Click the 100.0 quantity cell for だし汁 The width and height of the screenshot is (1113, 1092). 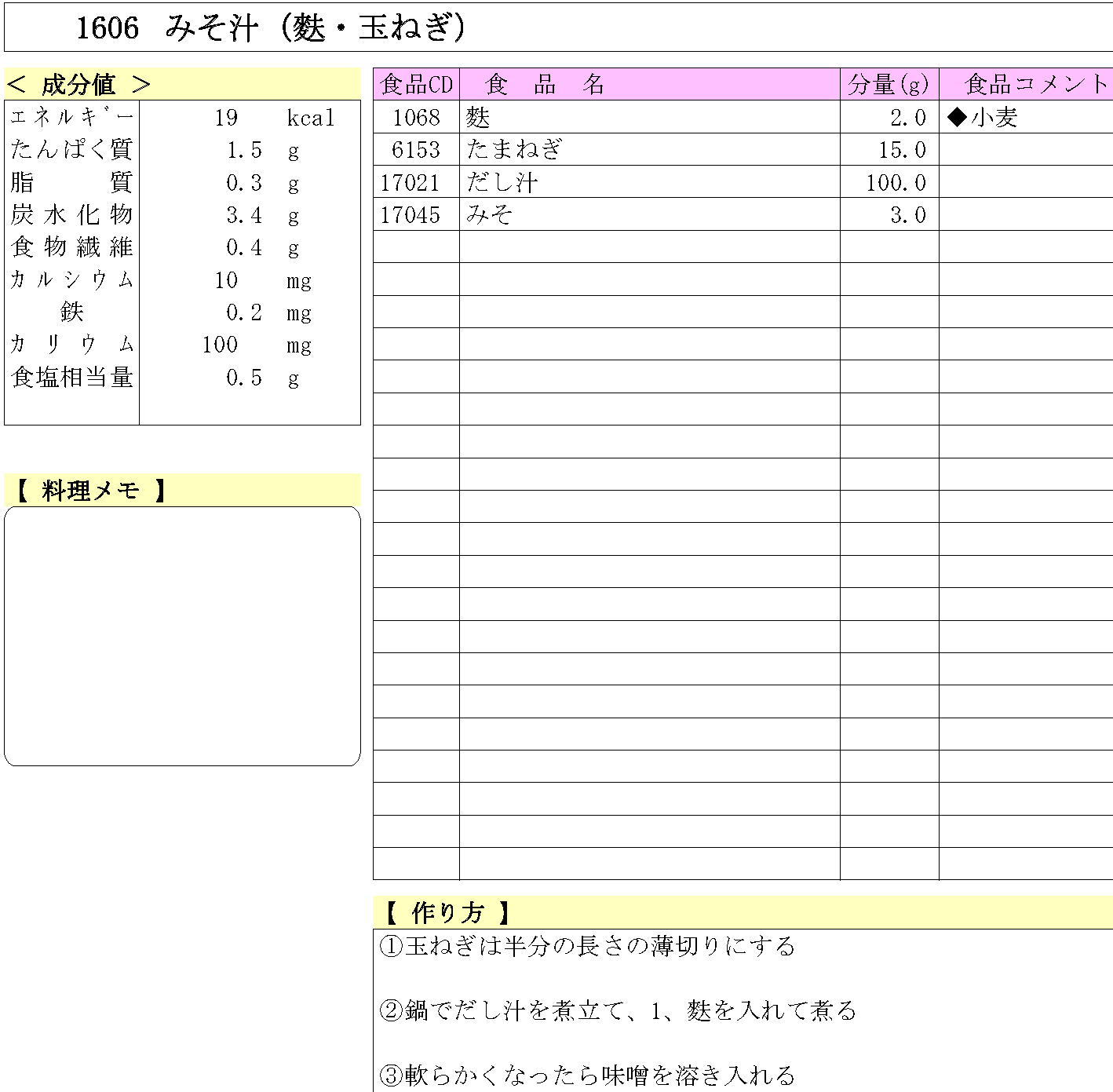pos(896,182)
